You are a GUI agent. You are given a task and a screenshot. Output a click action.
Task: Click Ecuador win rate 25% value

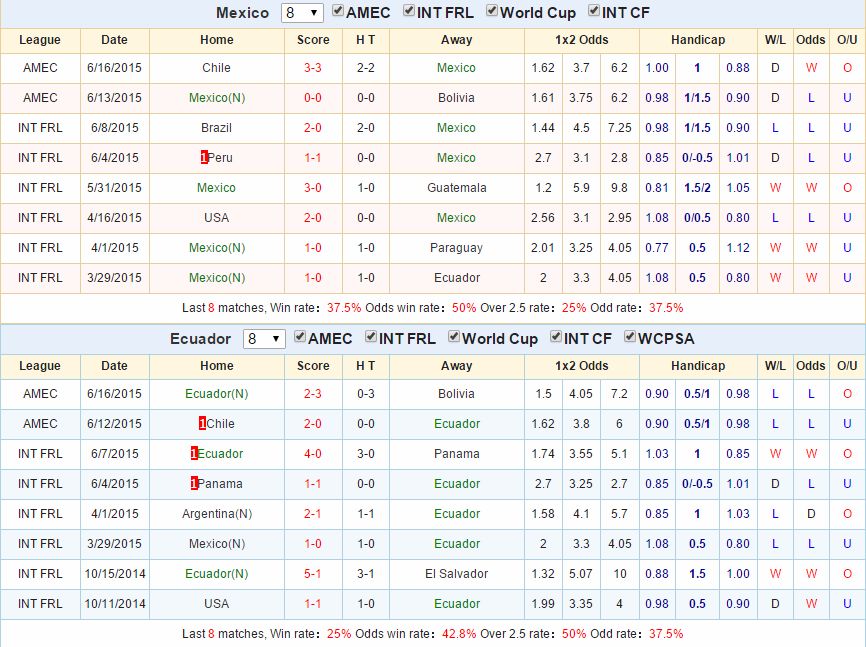(339, 634)
